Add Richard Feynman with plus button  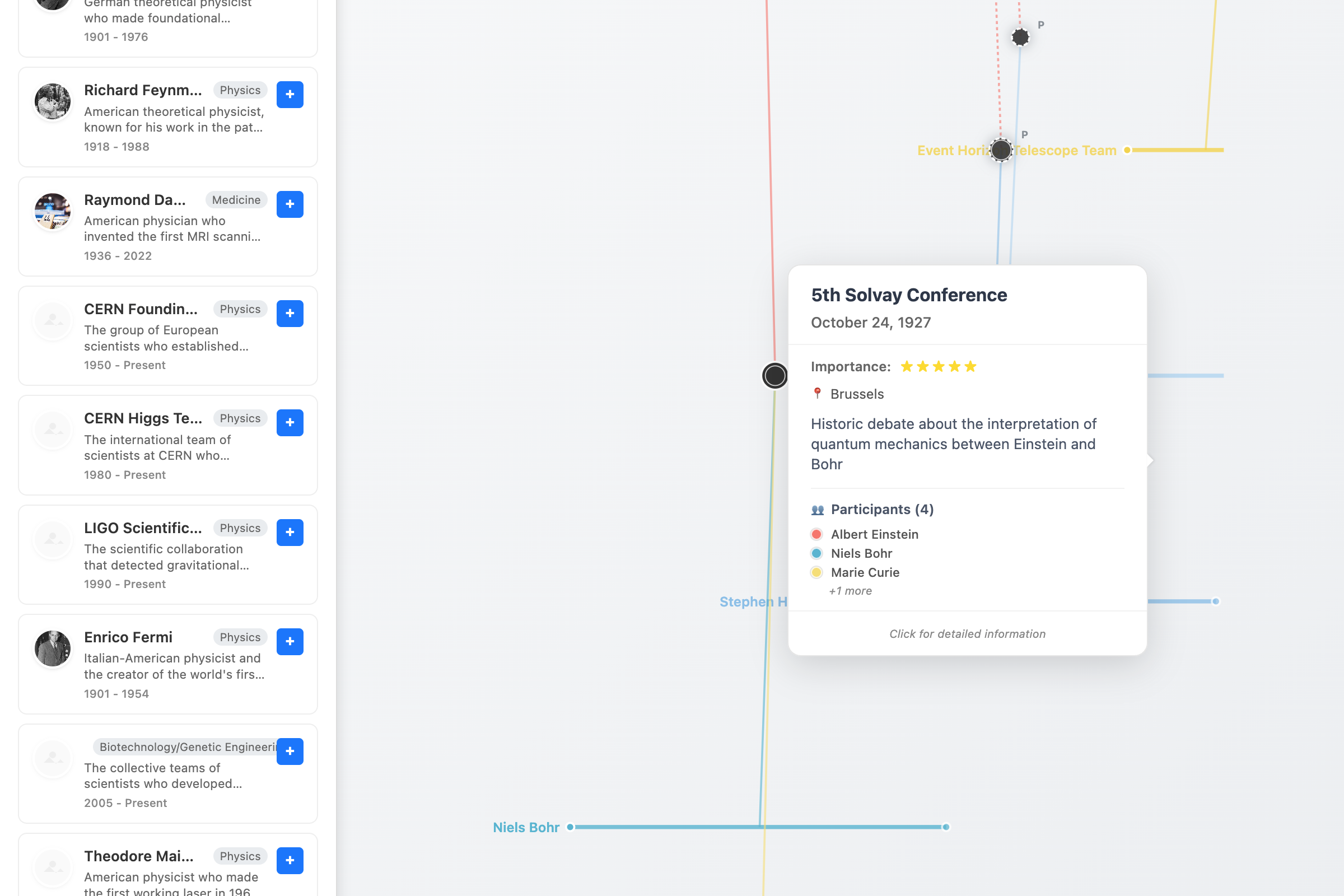290,94
